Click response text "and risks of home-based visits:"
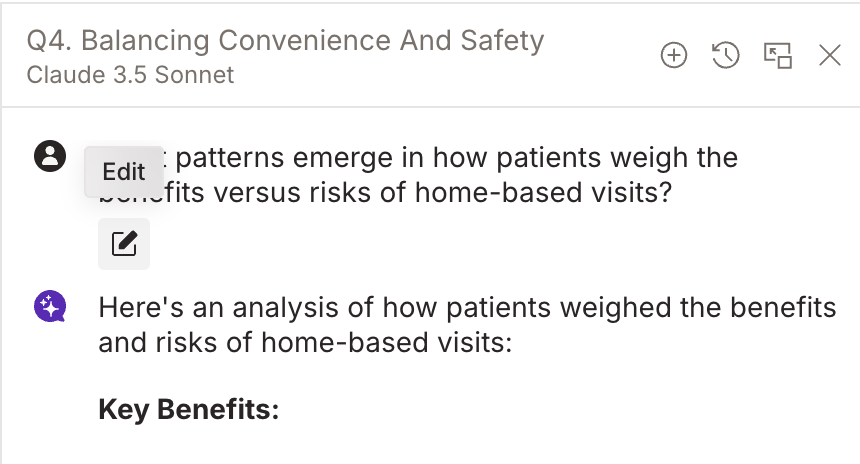The height and width of the screenshot is (464, 860). [x=305, y=343]
